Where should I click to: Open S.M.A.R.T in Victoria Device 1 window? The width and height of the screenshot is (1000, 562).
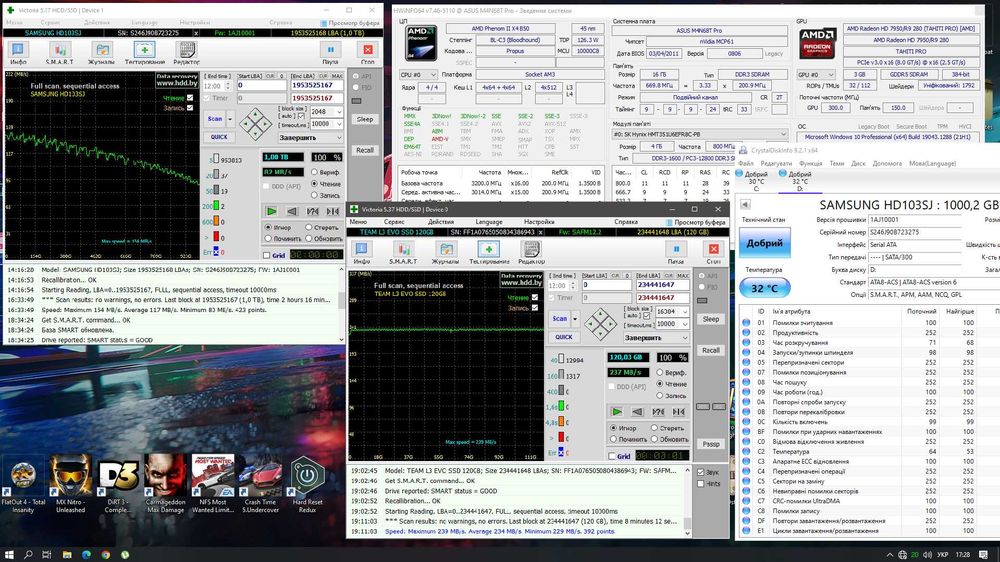59,53
